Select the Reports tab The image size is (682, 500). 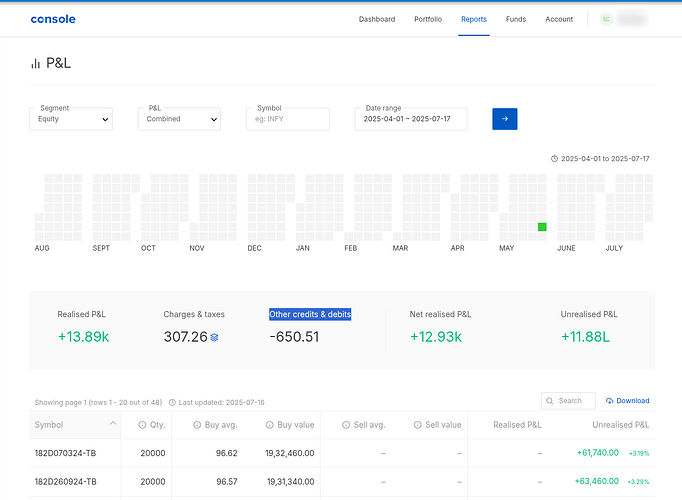pos(474,19)
